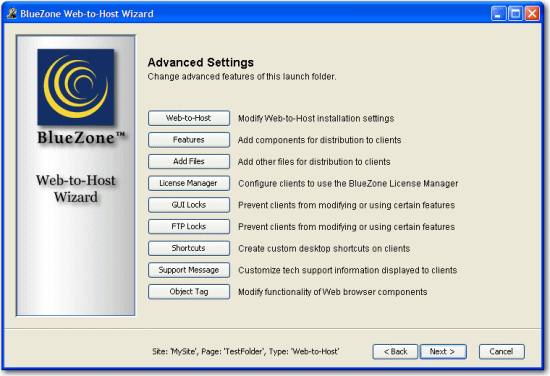Click the Site/Page/Type status text
This screenshot has width=550, height=376.
[x=246, y=351]
